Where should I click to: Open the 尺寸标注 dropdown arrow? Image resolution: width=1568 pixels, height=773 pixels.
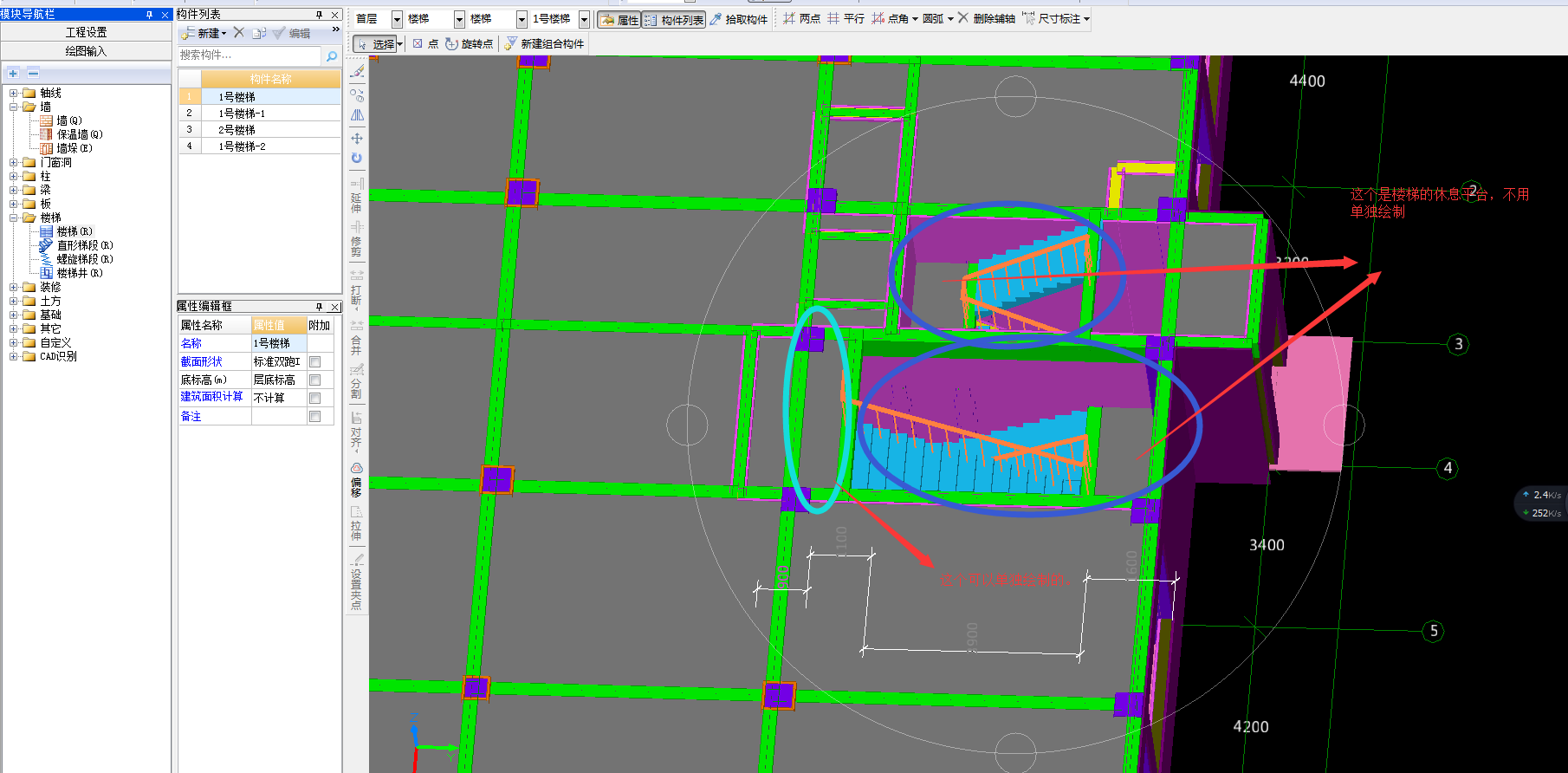pyautogui.click(x=1086, y=18)
